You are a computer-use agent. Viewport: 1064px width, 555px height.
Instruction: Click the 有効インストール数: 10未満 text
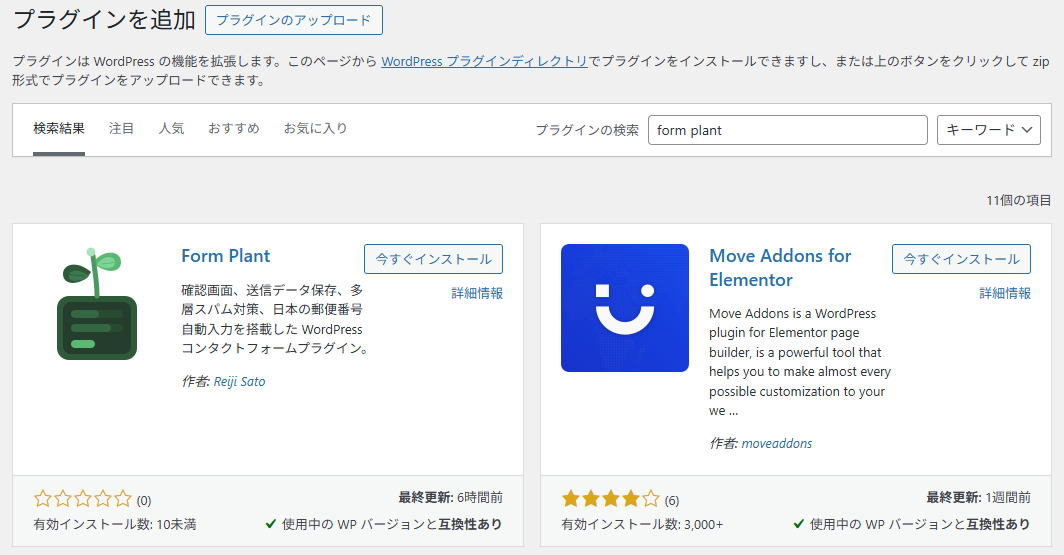[x=115, y=524]
